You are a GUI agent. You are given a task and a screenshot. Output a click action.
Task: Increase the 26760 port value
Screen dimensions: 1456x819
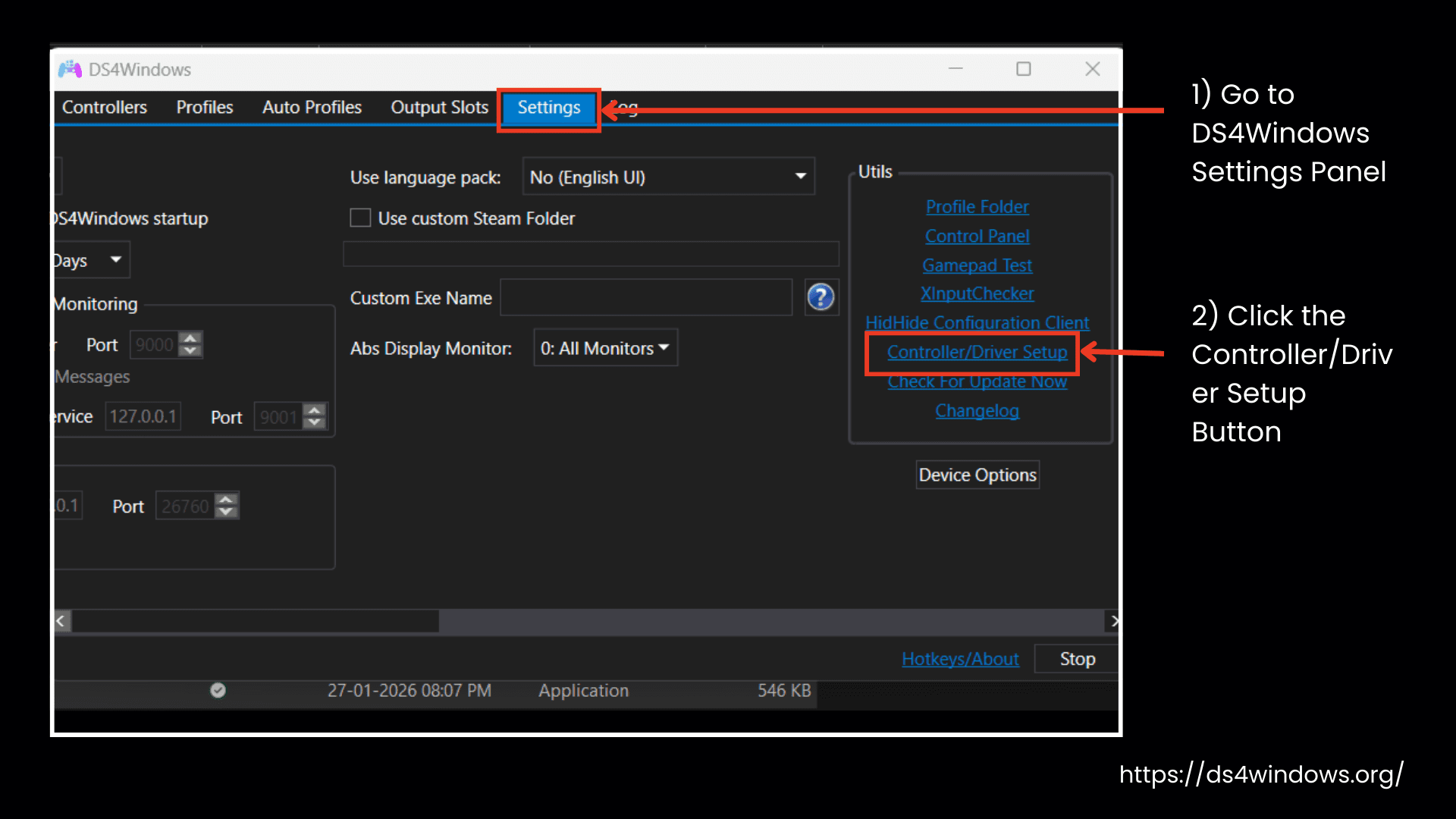[227, 499]
